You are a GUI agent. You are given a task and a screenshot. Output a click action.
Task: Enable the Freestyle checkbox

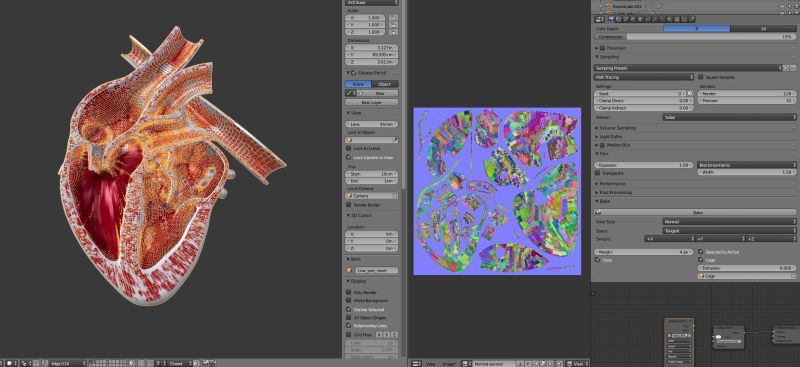(x=603, y=48)
